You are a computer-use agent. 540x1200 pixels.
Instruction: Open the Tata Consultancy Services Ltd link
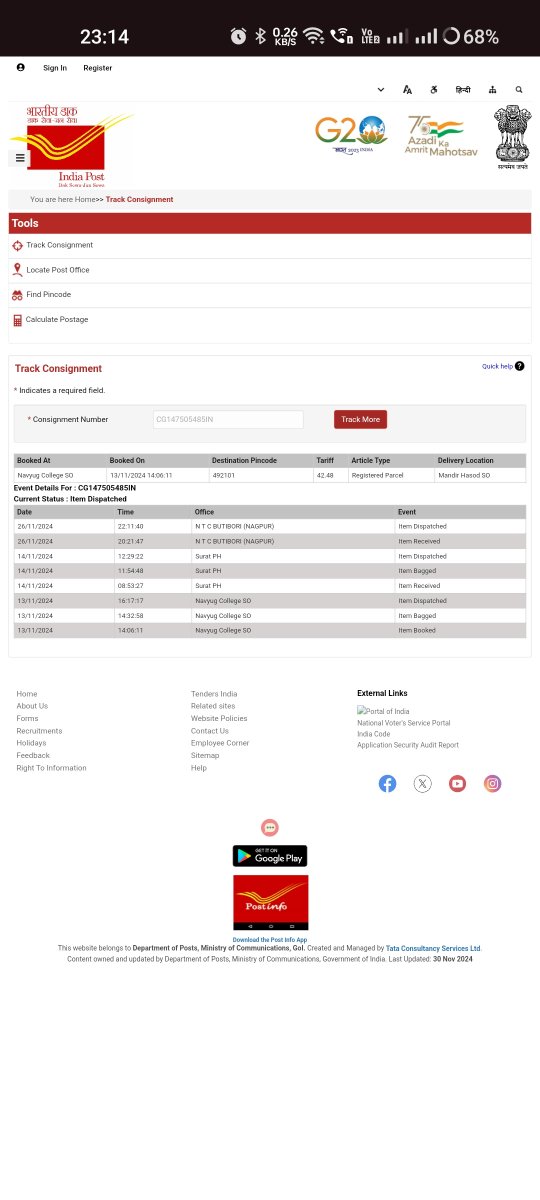pos(434,948)
